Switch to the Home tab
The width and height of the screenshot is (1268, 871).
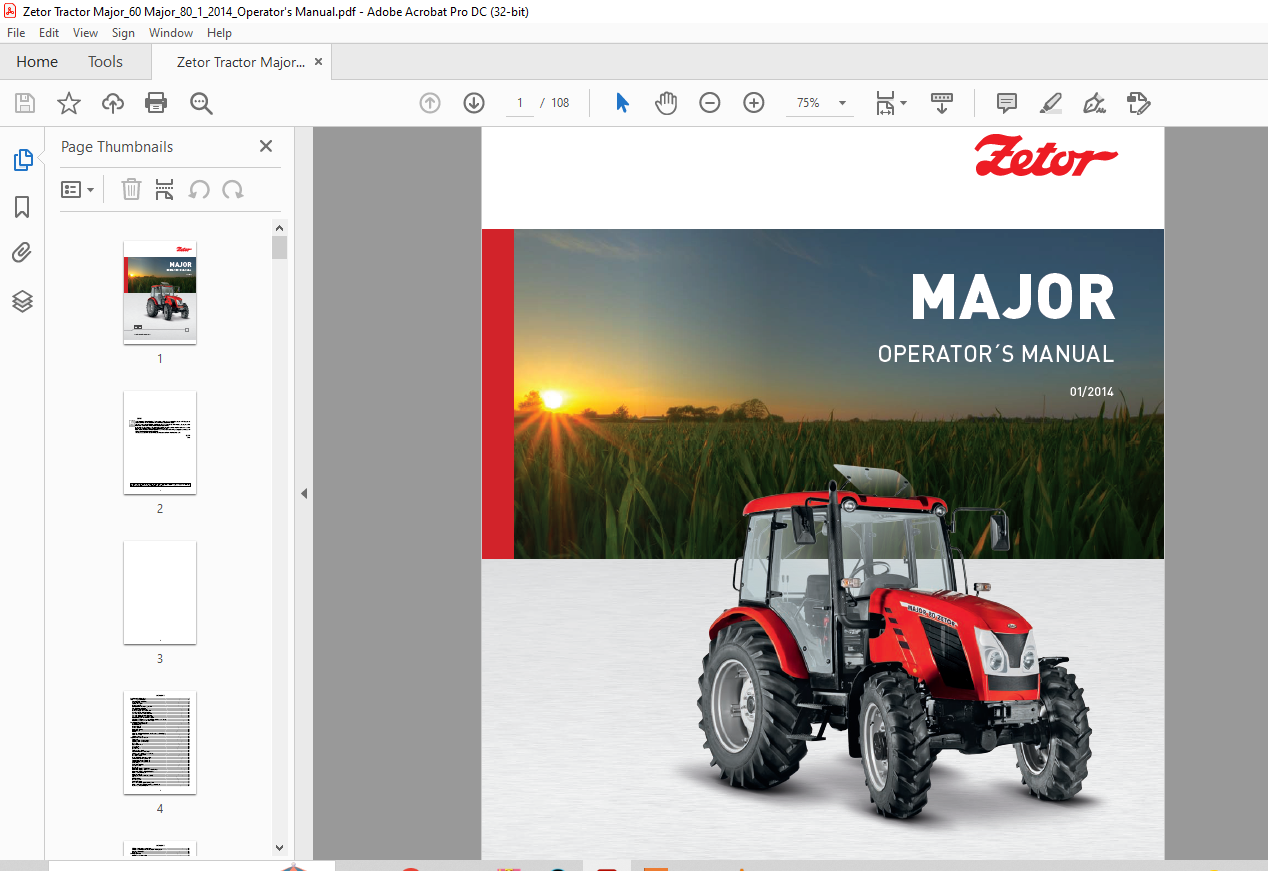pyautogui.click(x=37, y=62)
